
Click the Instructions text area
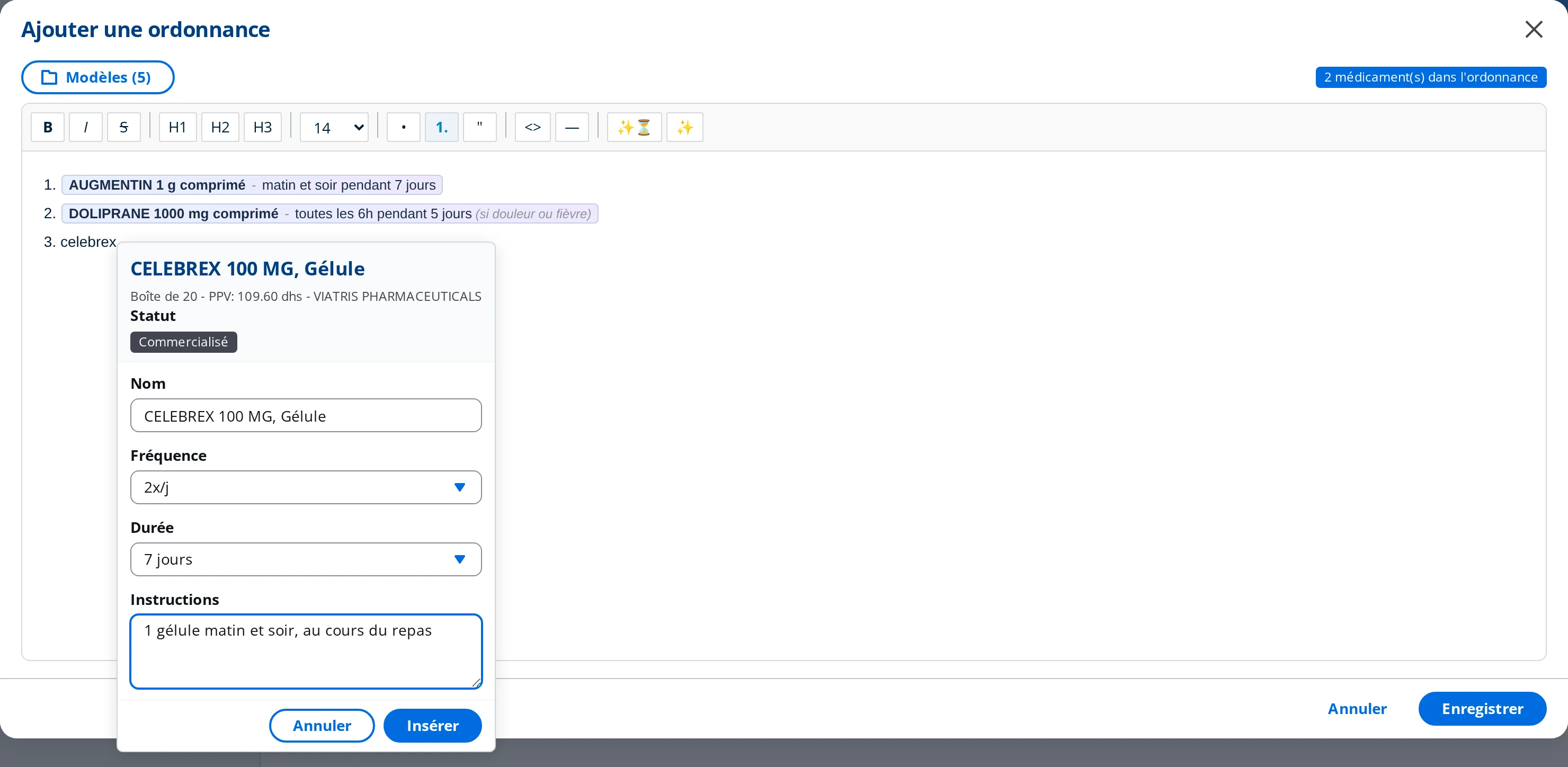(x=306, y=652)
